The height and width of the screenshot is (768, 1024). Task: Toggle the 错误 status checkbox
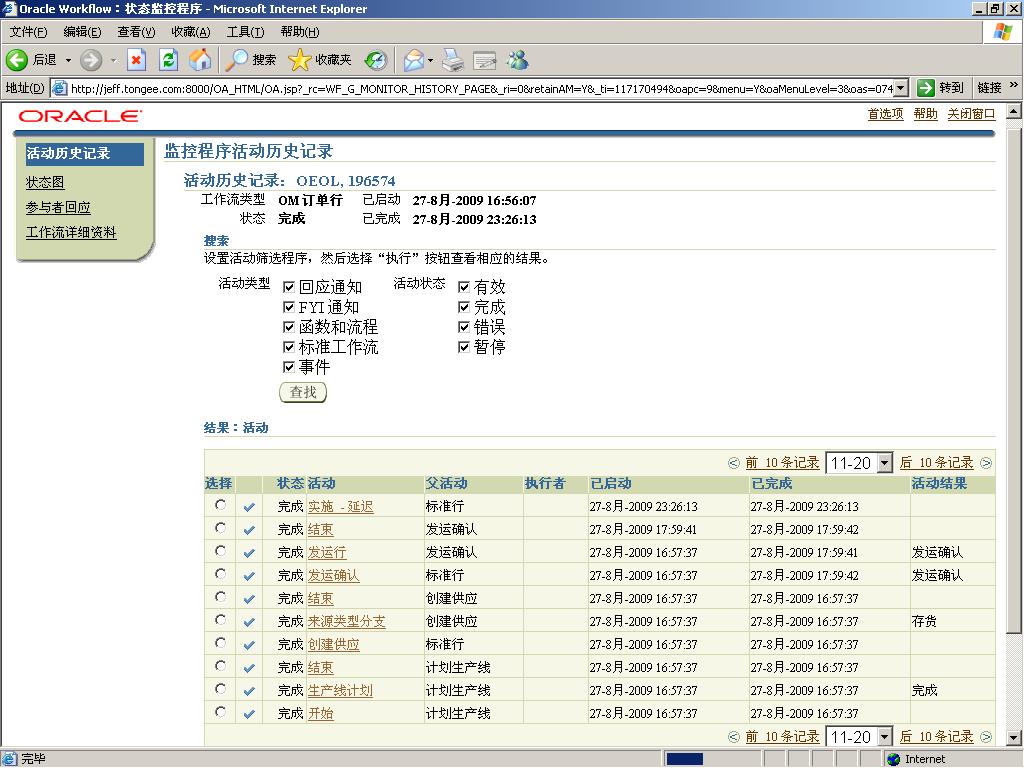click(x=464, y=327)
